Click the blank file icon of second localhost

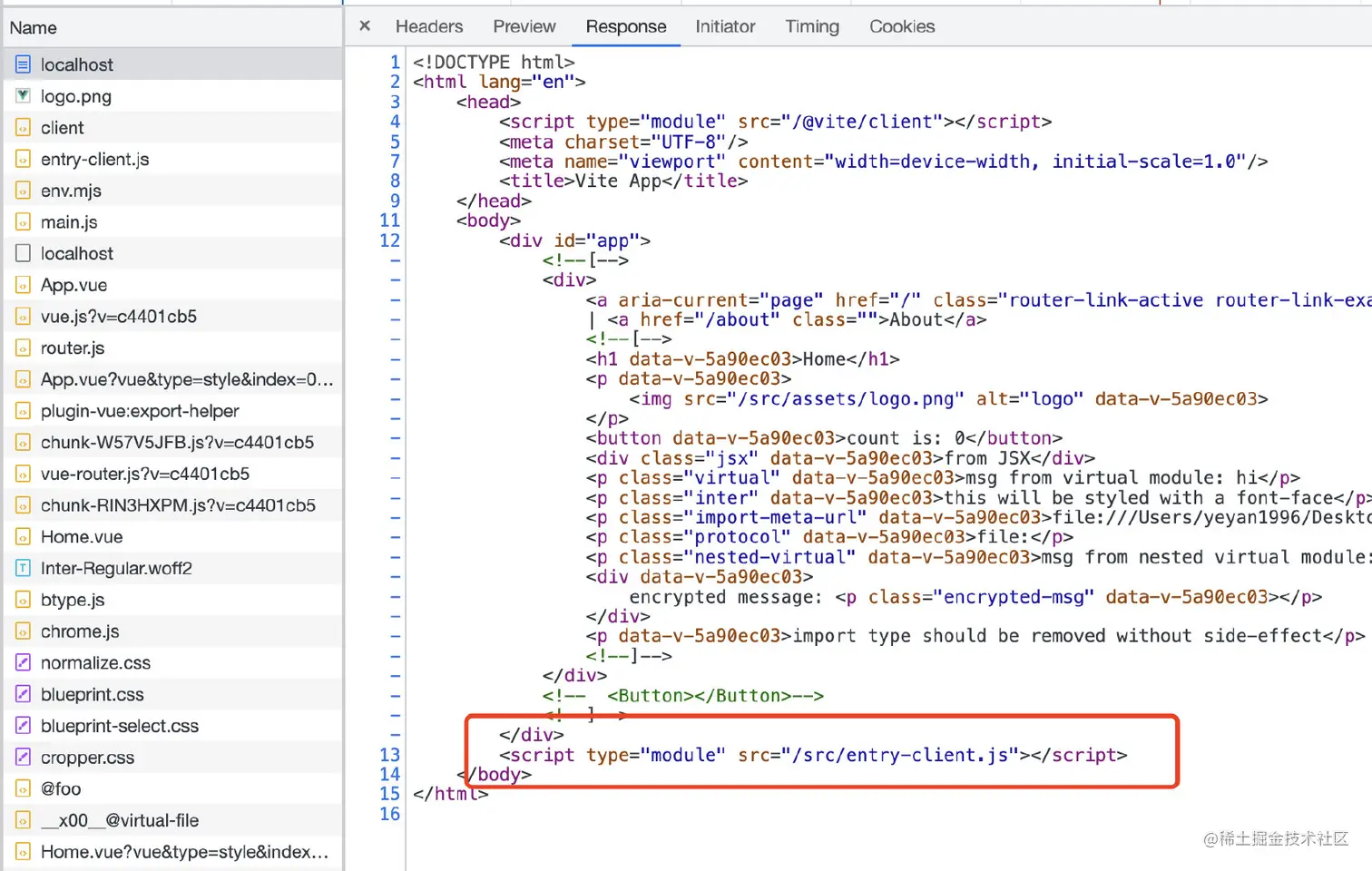[24, 253]
